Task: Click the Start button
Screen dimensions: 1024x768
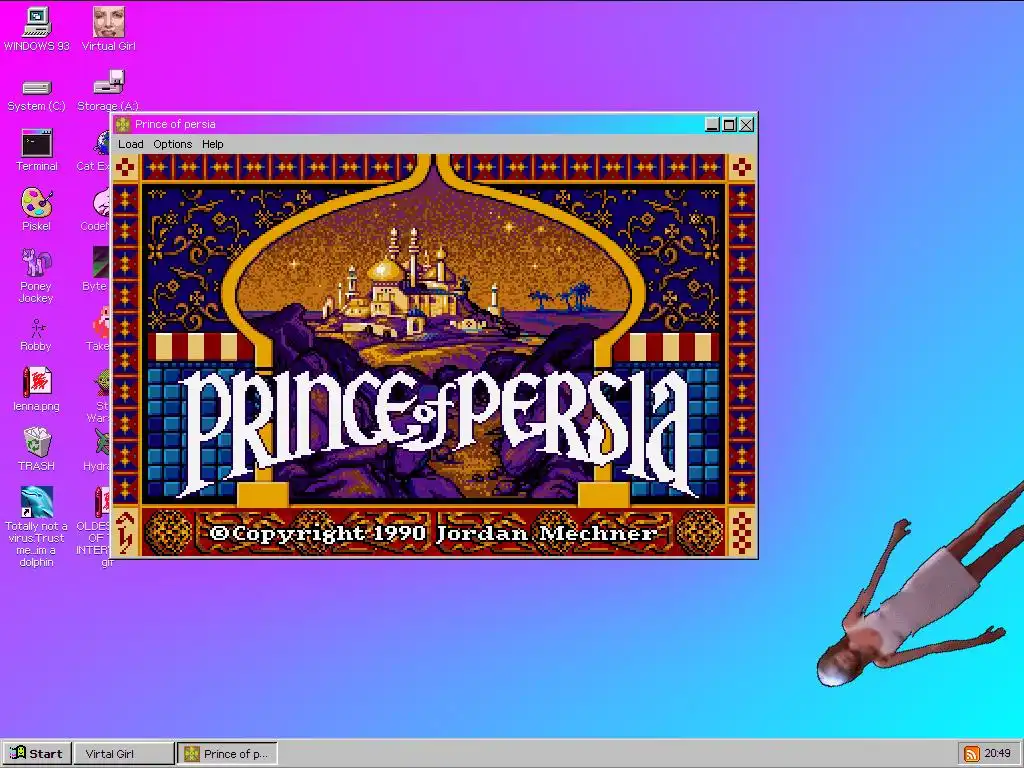Action: (37, 754)
